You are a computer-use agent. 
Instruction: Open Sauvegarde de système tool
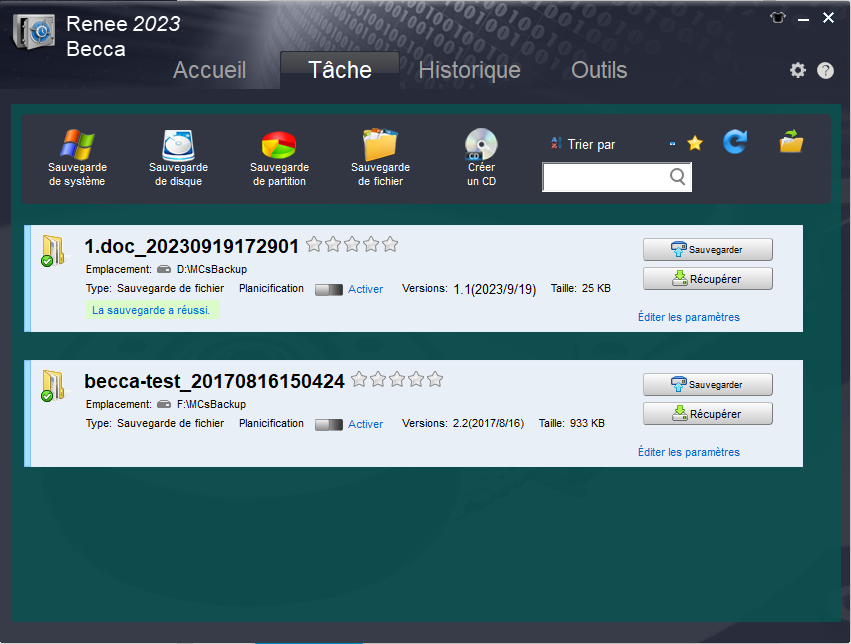click(x=77, y=158)
